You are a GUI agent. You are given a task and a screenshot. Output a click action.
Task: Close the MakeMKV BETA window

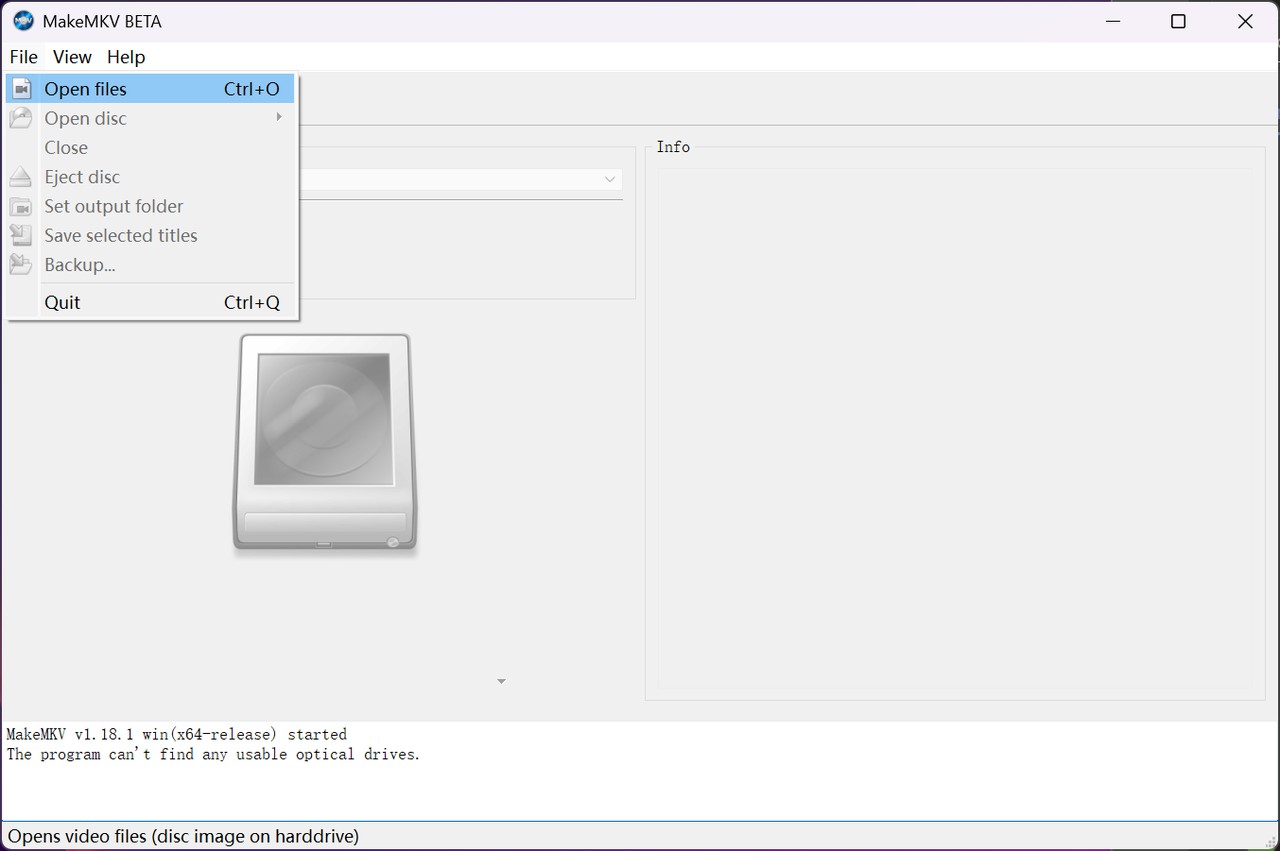pos(1245,21)
